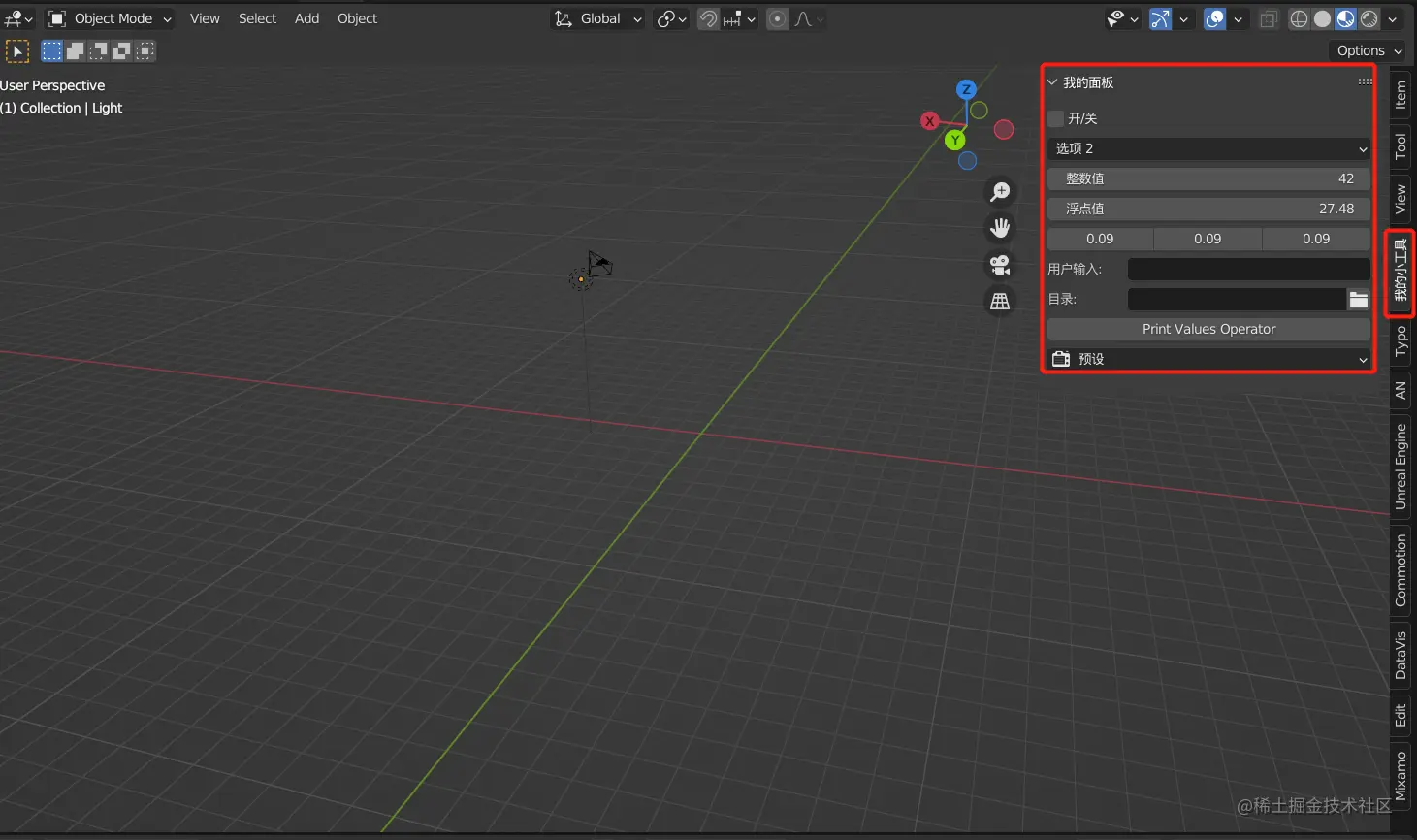Toggle proportional editing
The height and width of the screenshot is (840, 1417).
(778, 18)
